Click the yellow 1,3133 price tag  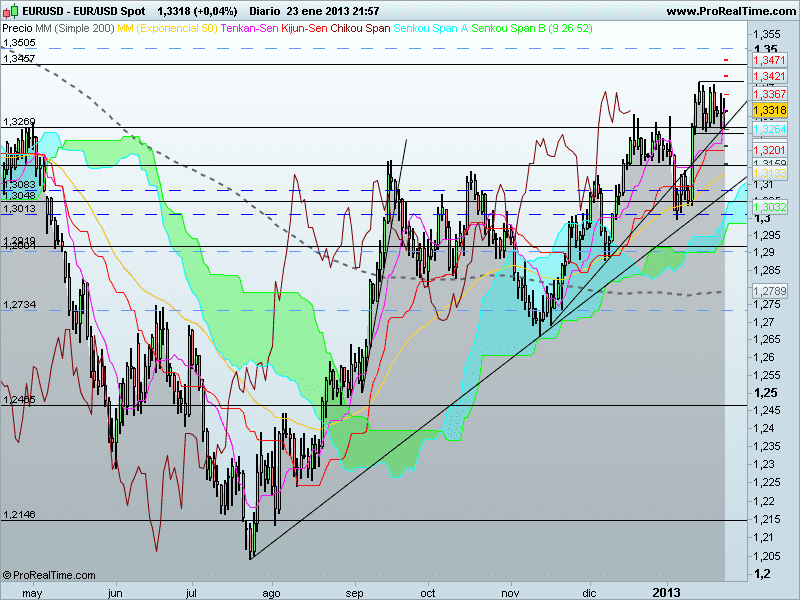point(769,173)
